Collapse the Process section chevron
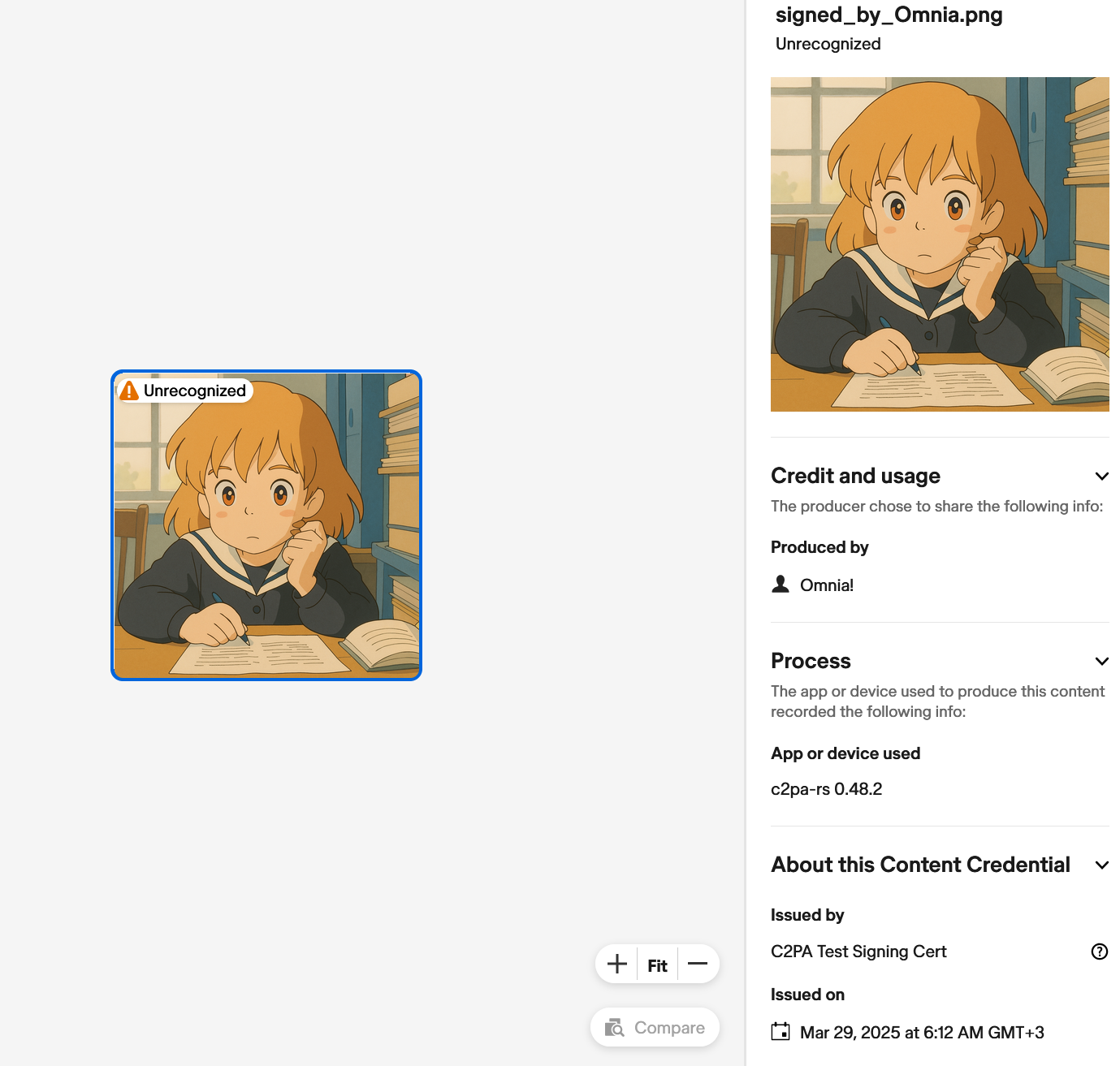This screenshot has width=1120, height=1066. pos(1102,662)
